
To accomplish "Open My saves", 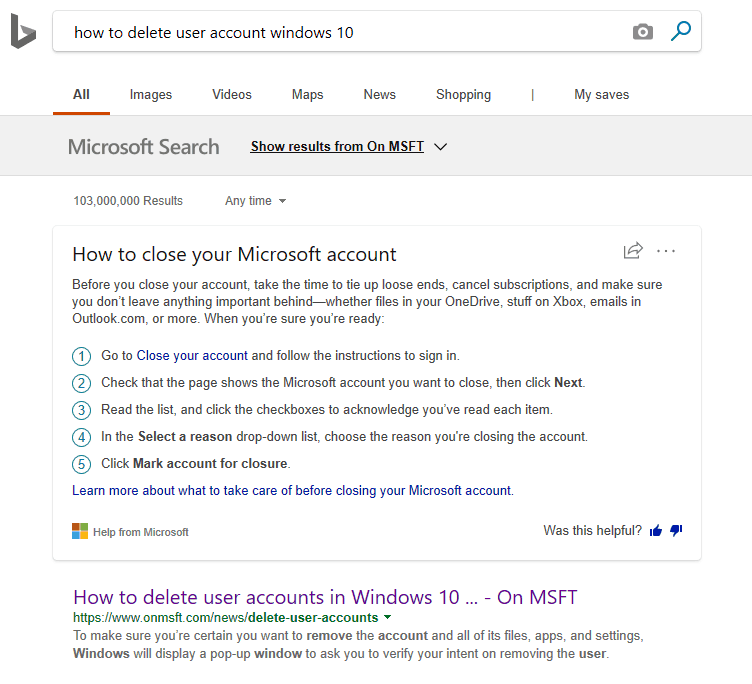I will (601, 95).
